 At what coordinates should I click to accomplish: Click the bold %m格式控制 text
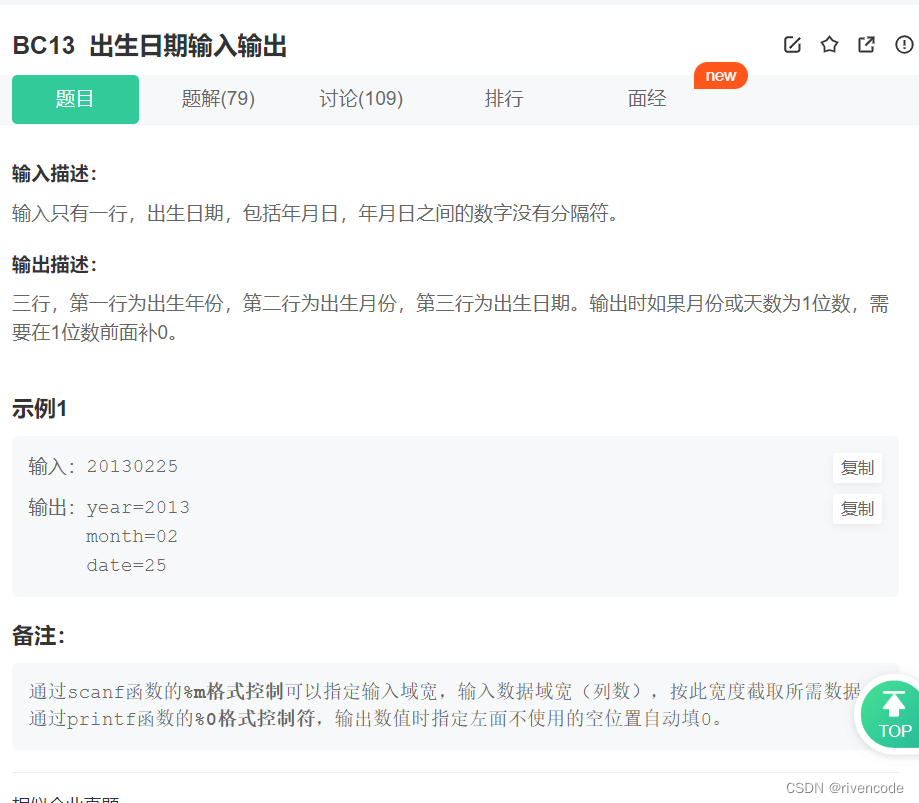234,692
